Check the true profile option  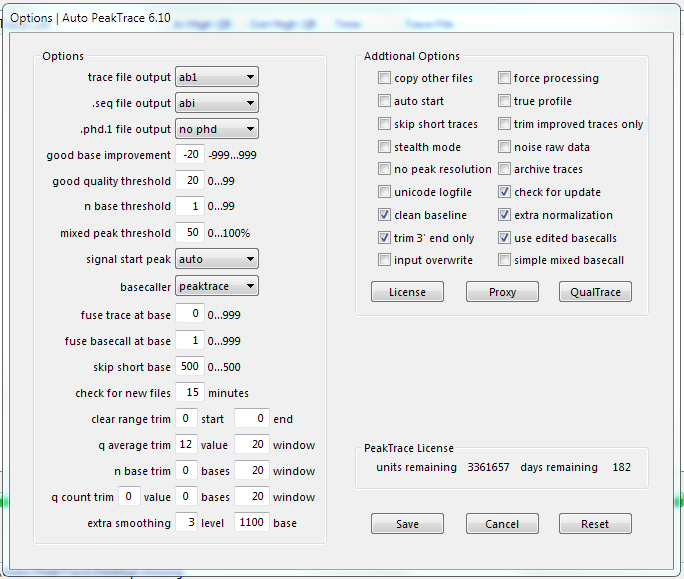(504, 101)
